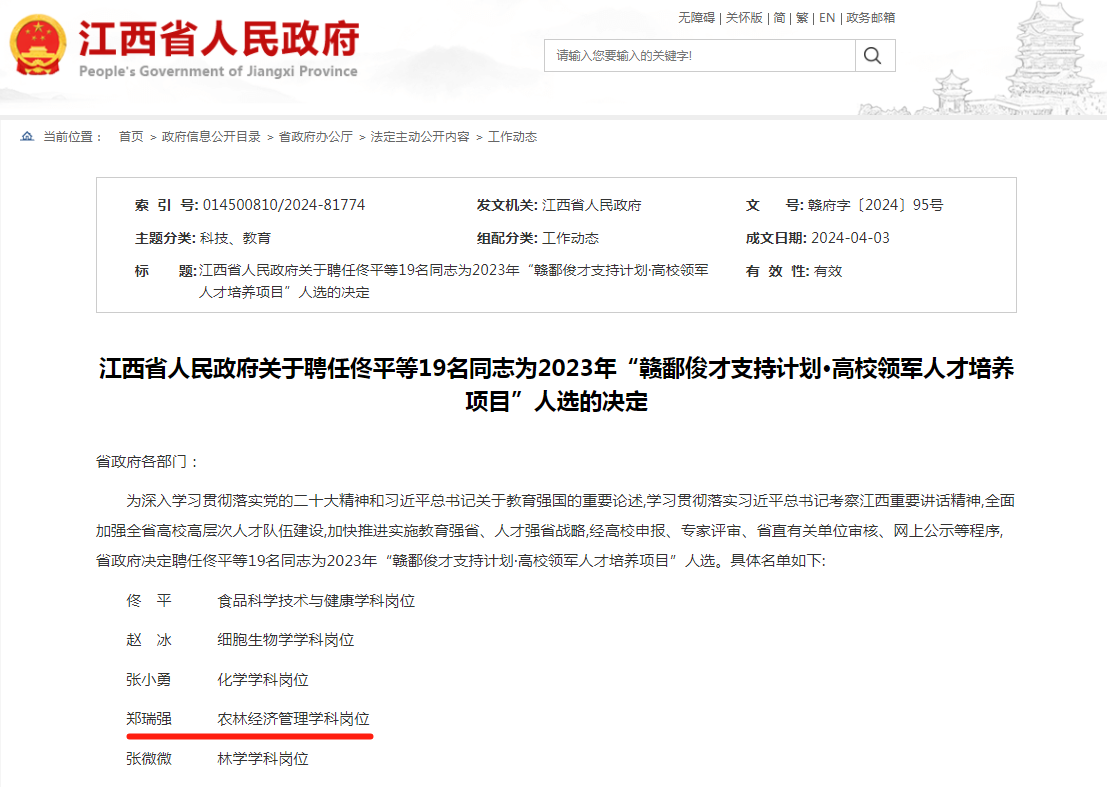
Task: Focus the keyword search input box
Action: pyautogui.click(x=700, y=56)
